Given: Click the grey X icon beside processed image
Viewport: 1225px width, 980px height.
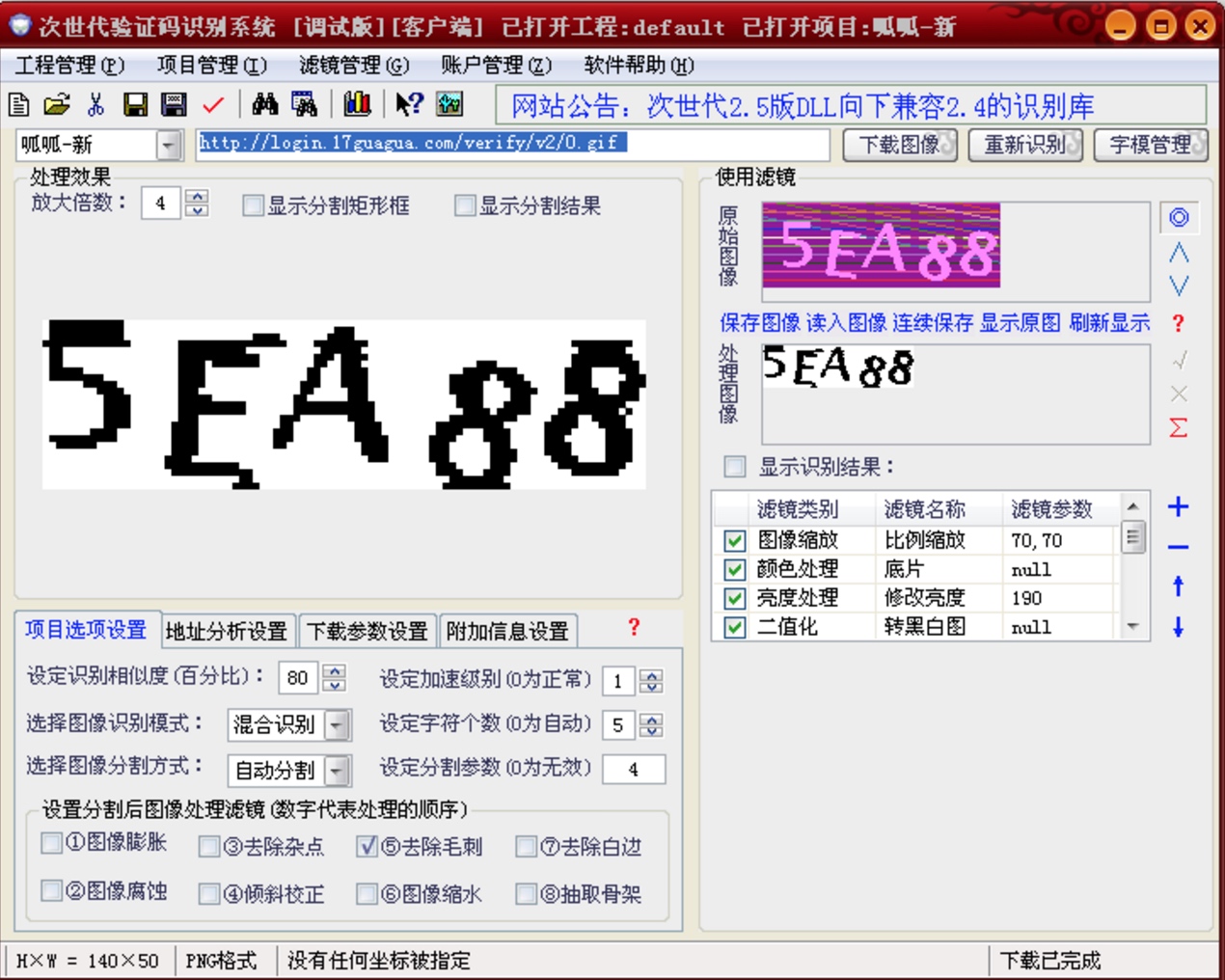Looking at the screenshot, I should pyautogui.click(x=1179, y=394).
